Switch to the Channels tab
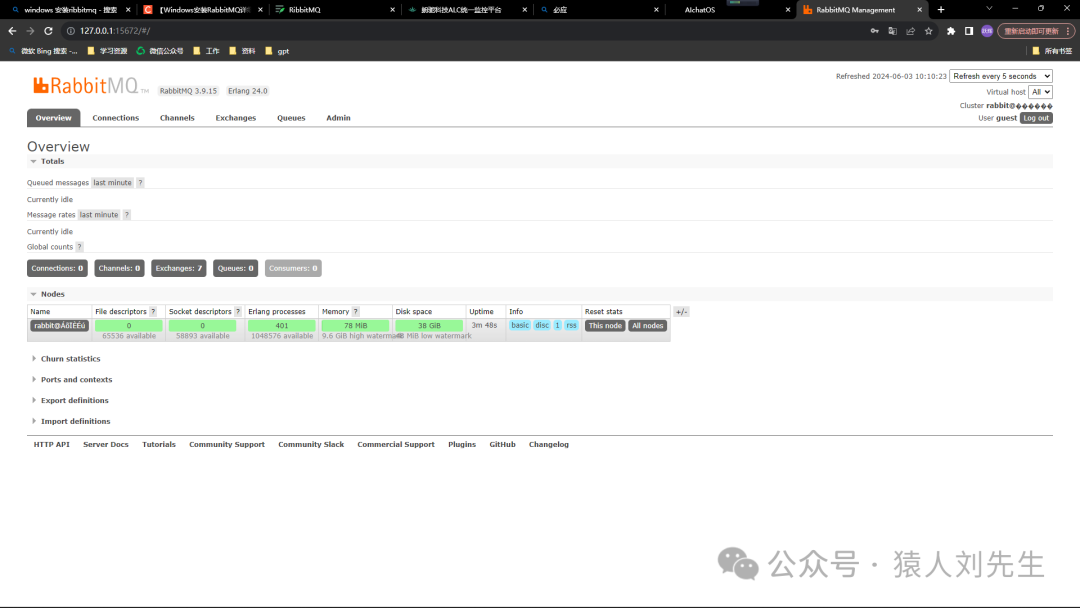 [177, 118]
